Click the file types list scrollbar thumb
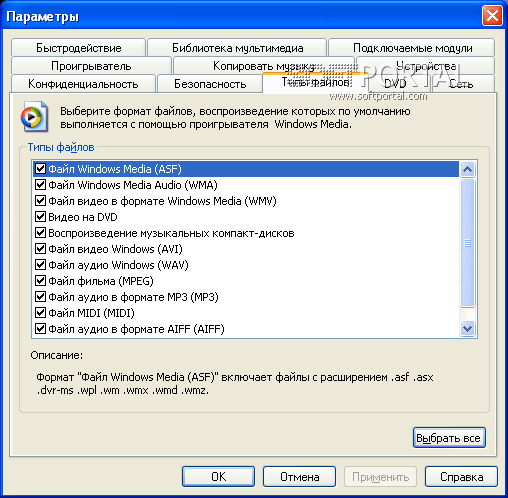The width and height of the screenshot is (508, 498). click(x=467, y=243)
